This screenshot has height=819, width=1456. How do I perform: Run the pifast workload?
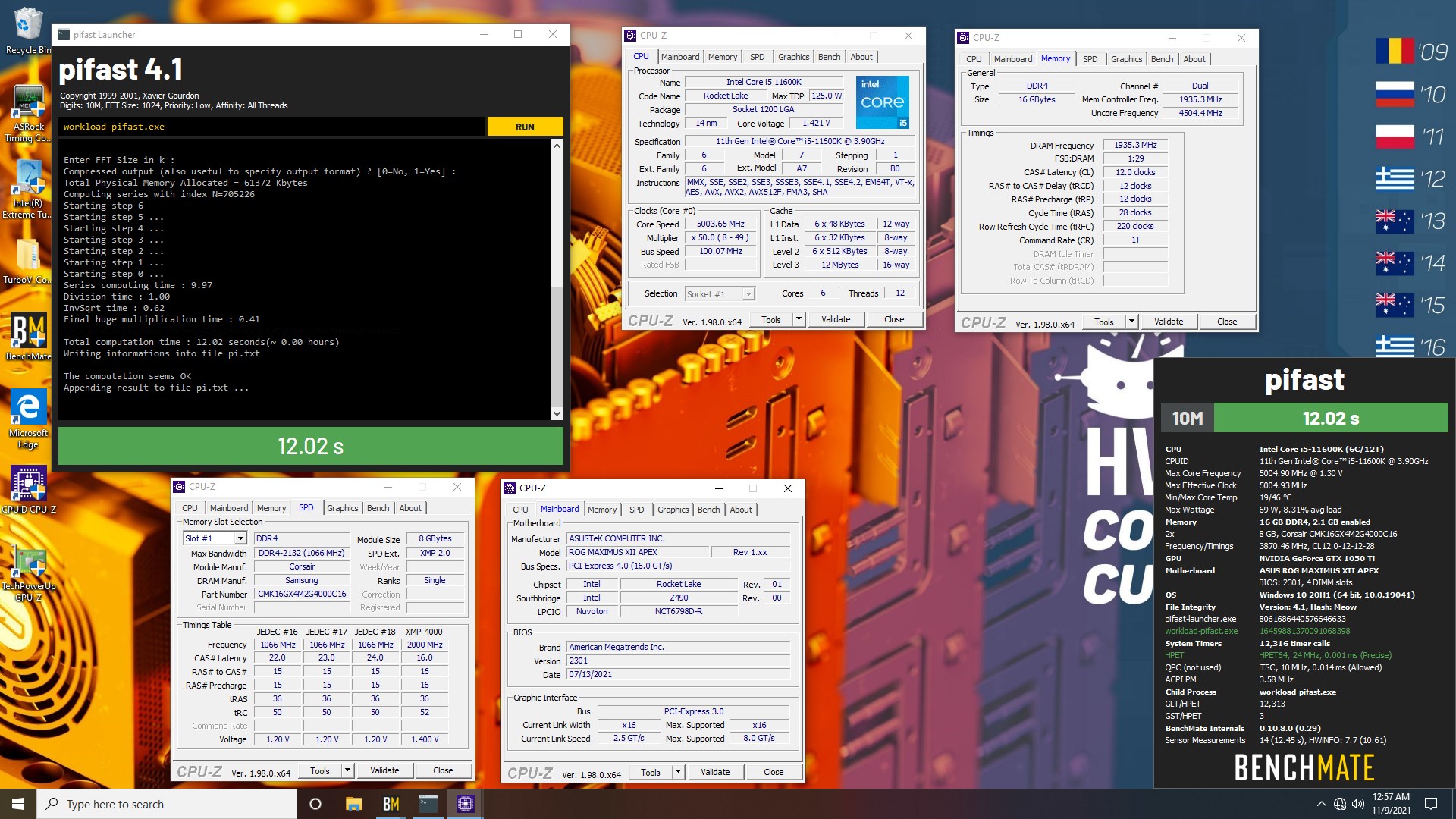525,127
